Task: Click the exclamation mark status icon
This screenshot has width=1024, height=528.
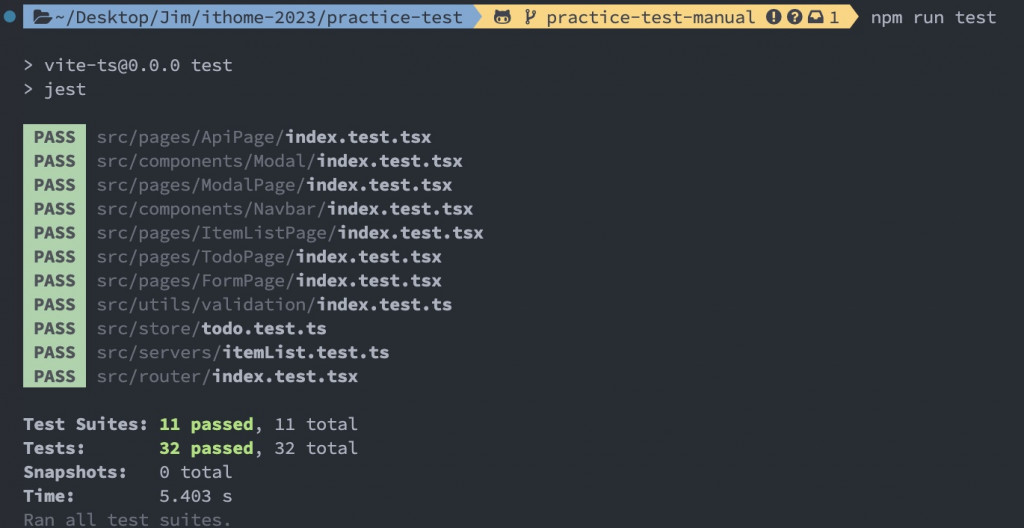Action: 773,17
